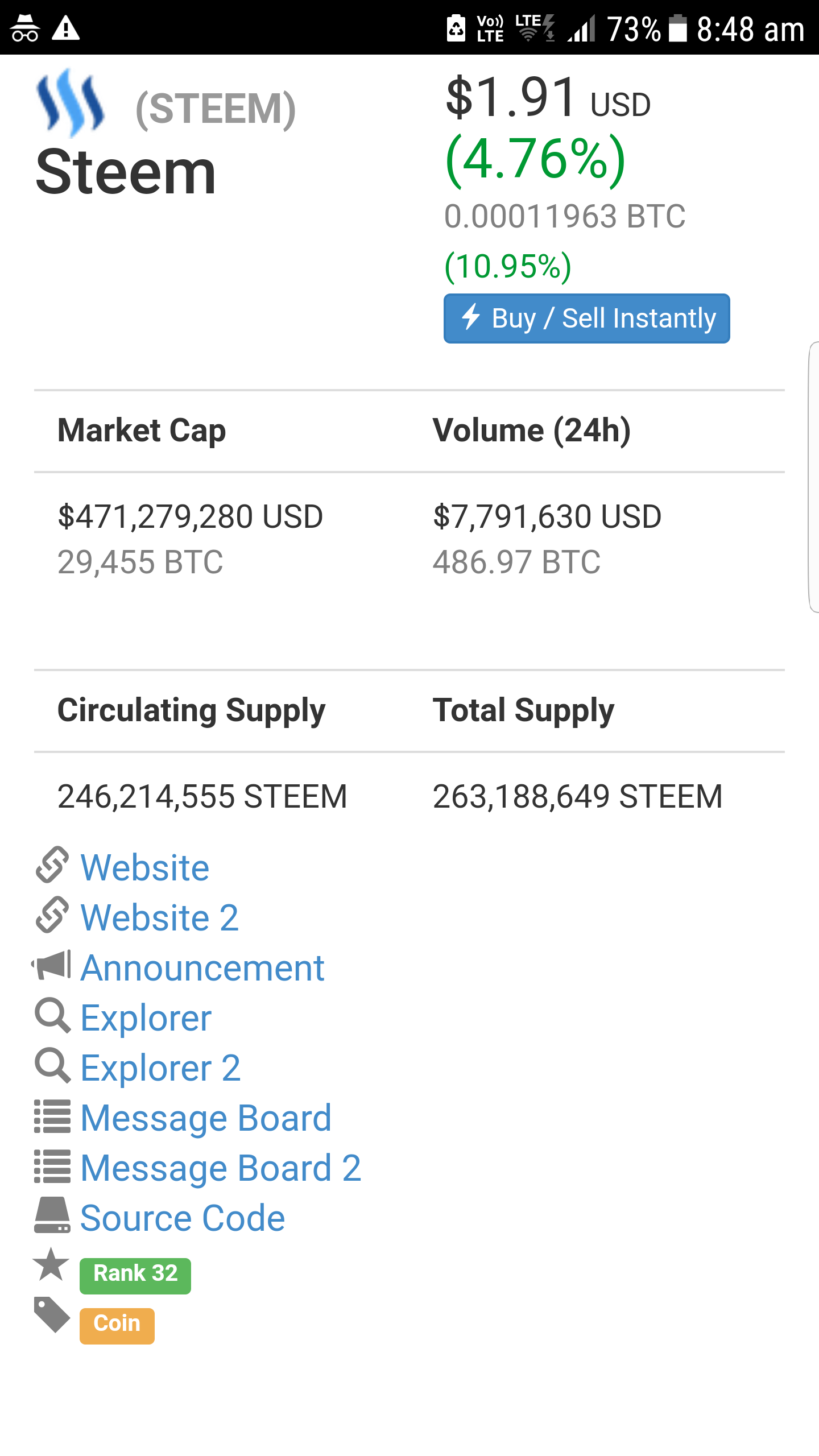The height and width of the screenshot is (1456, 819).
Task: Tap the list icon beside Message Board
Action: (x=52, y=1116)
